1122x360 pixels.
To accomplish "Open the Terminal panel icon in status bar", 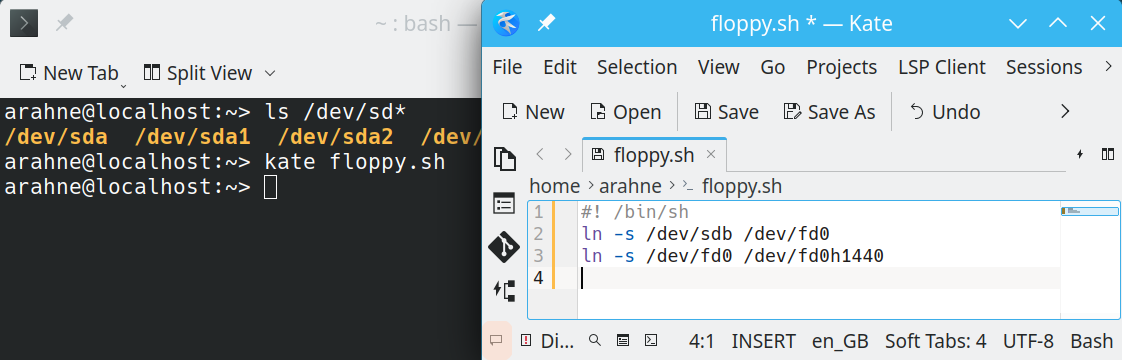I will [x=651, y=341].
